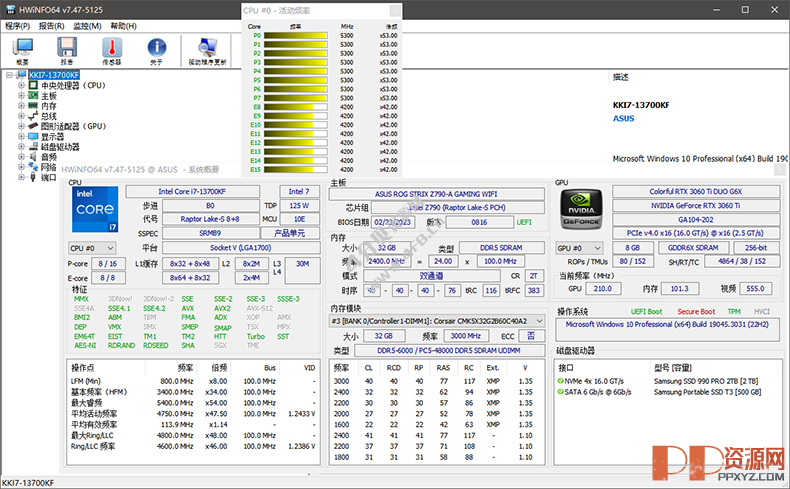
Task: Click the Samsung Portable SSD T3 entry
Action: click(707, 392)
